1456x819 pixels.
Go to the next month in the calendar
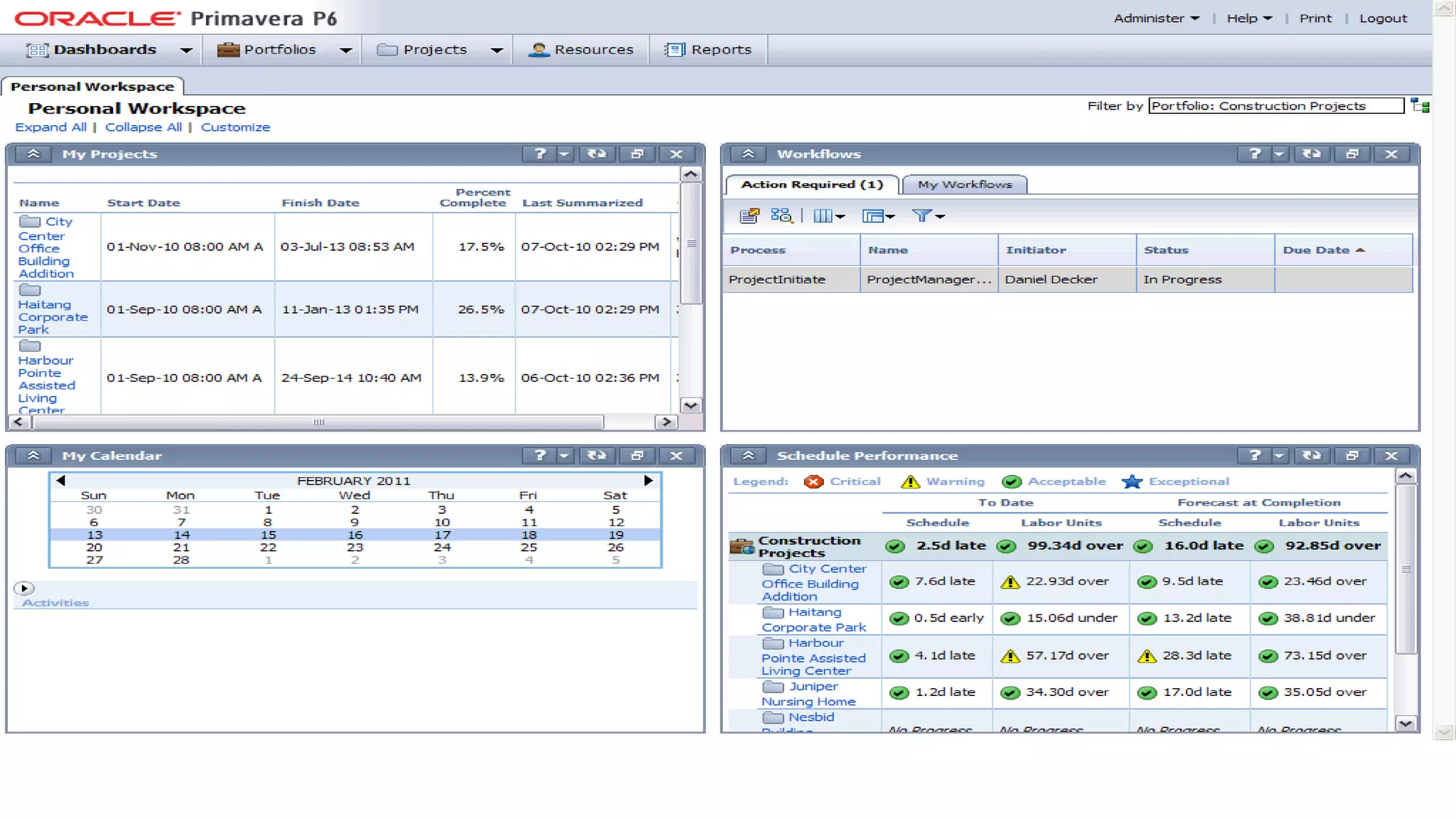pyautogui.click(x=648, y=481)
